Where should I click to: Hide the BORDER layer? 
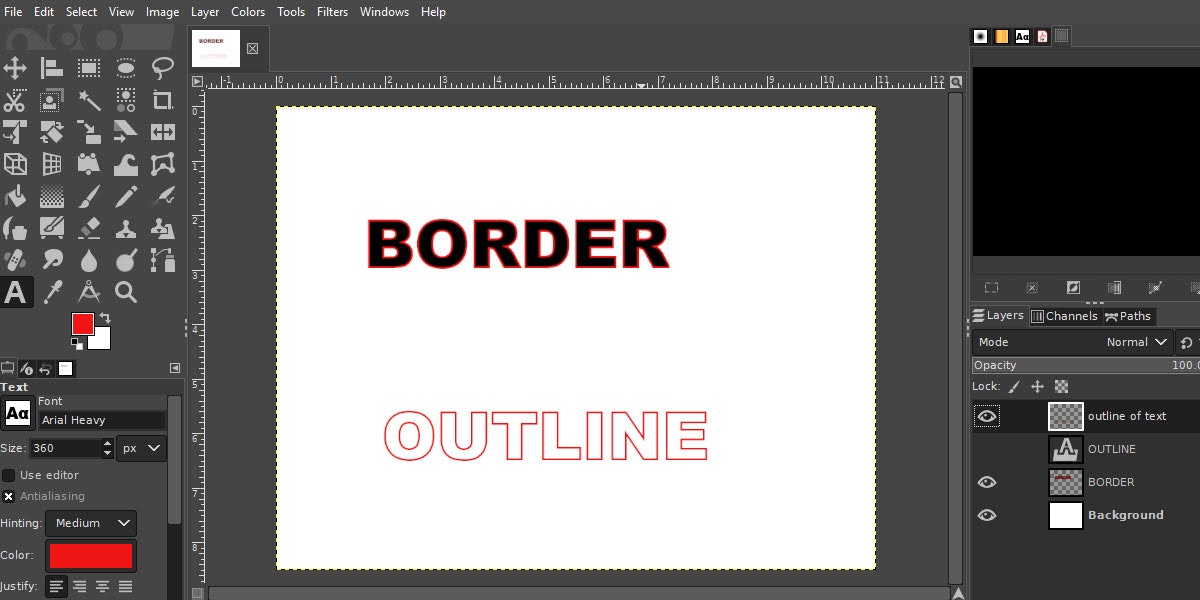987,482
